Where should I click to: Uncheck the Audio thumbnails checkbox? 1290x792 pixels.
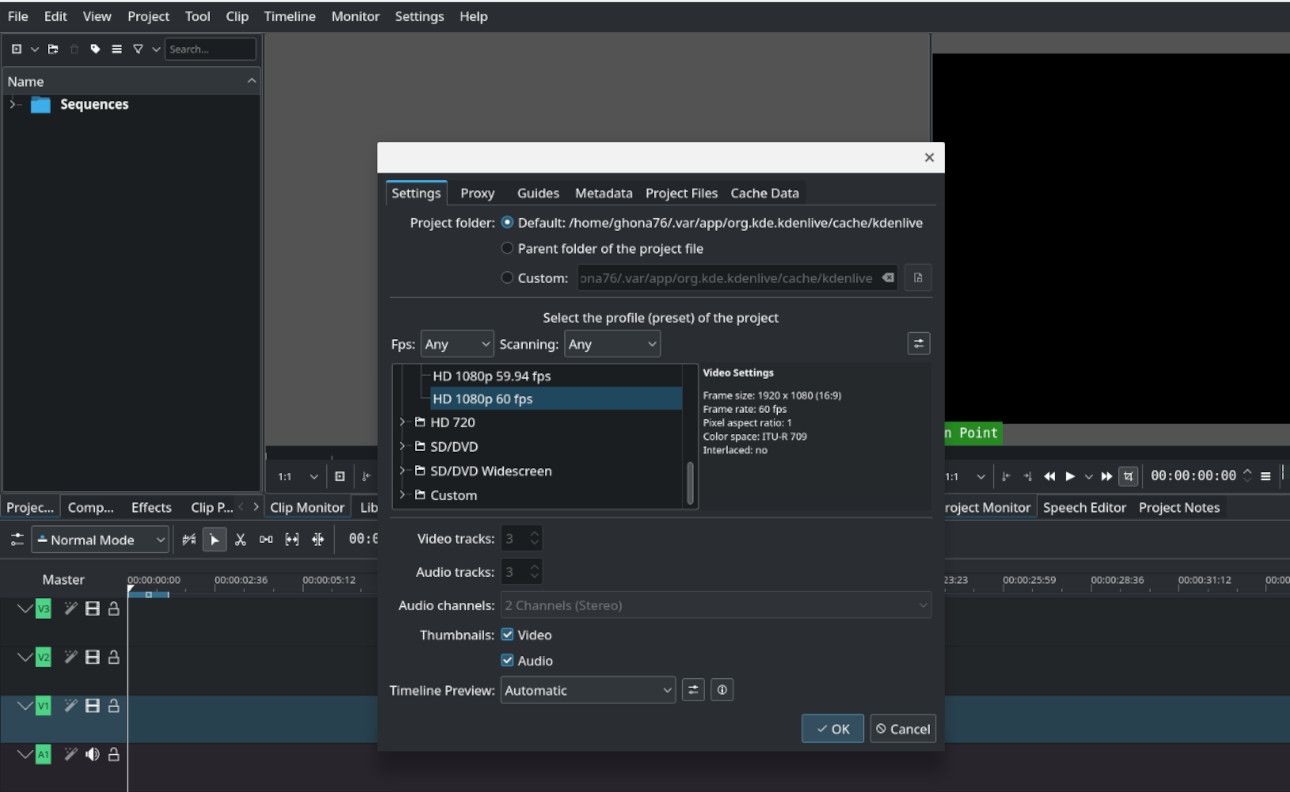[x=507, y=660]
